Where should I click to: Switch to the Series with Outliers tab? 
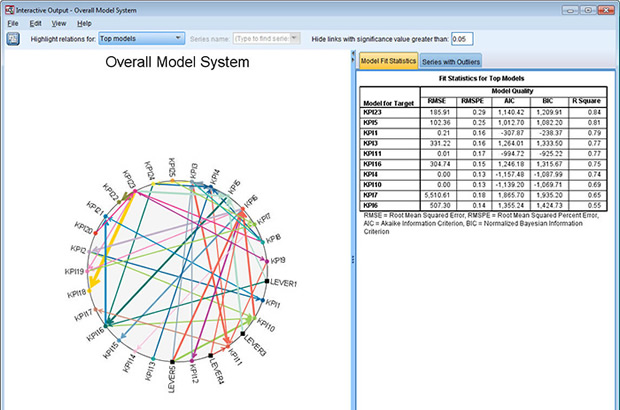(x=452, y=62)
